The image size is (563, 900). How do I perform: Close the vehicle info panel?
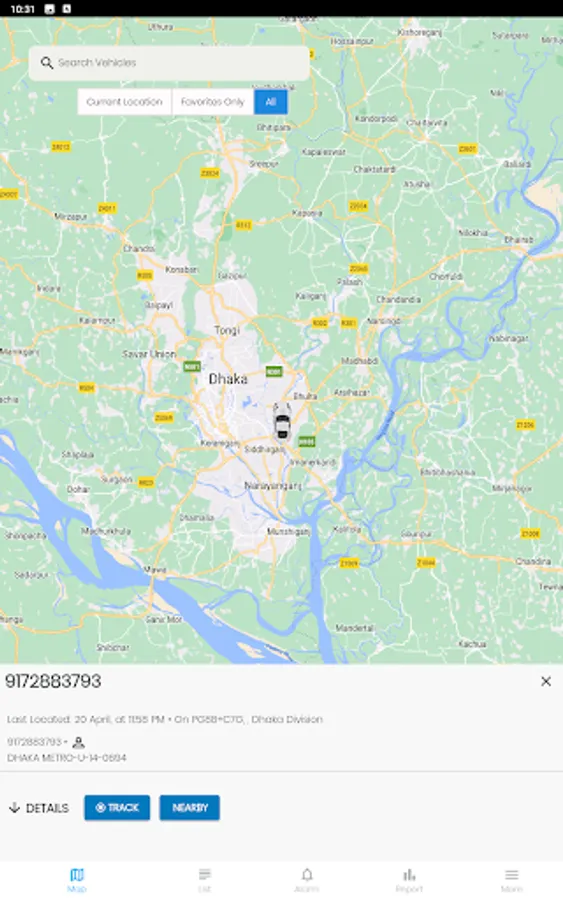546,681
